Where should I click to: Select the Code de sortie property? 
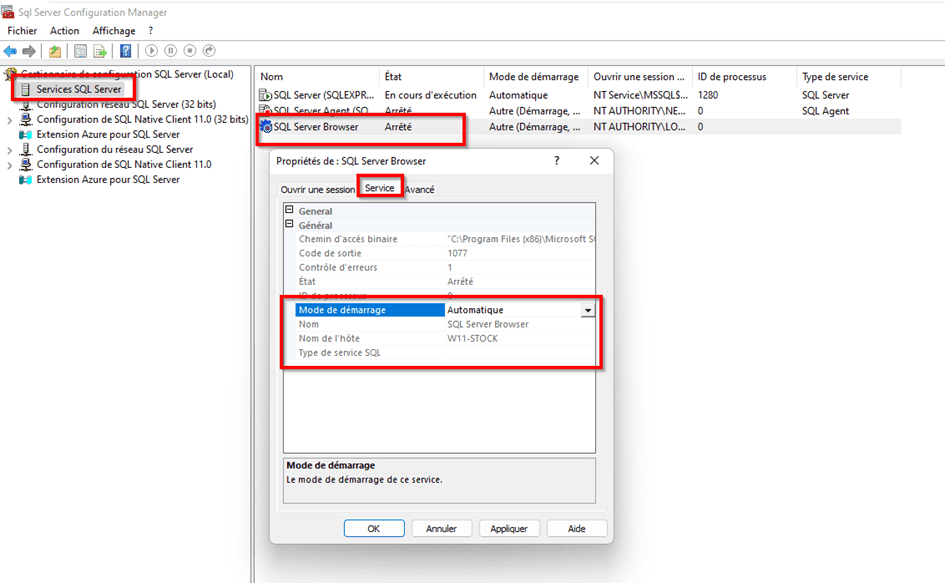tap(330, 253)
